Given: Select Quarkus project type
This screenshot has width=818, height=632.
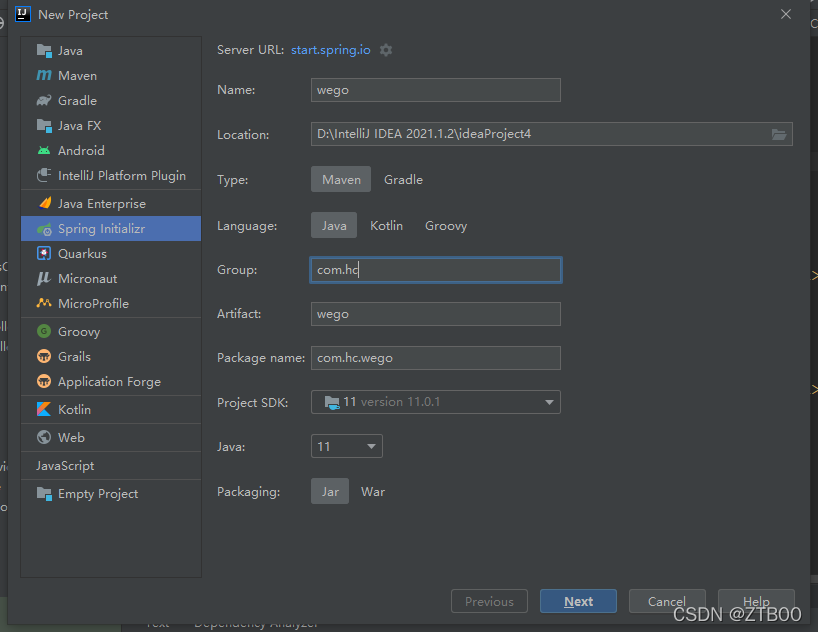Looking at the screenshot, I should point(111,253).
